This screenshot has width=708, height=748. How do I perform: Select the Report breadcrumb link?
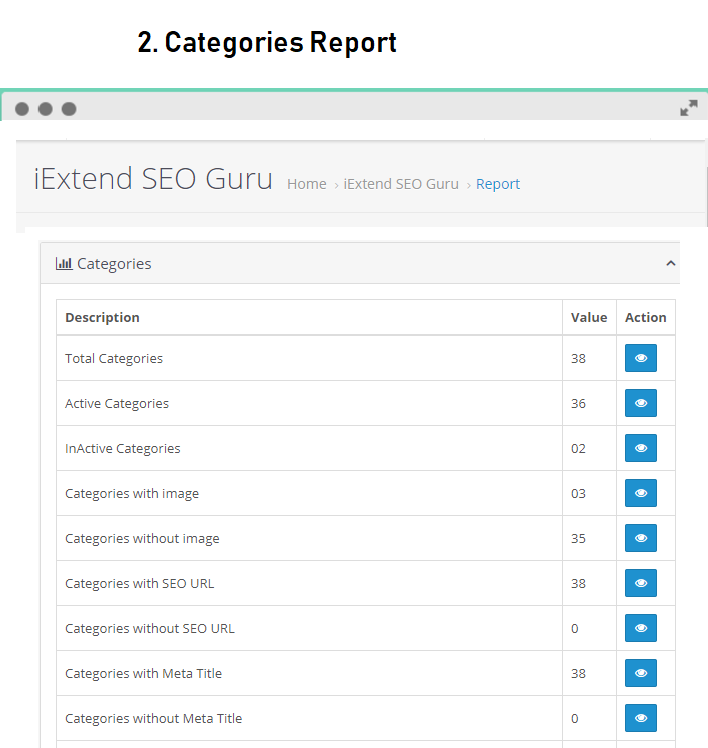tap(498, 184)
